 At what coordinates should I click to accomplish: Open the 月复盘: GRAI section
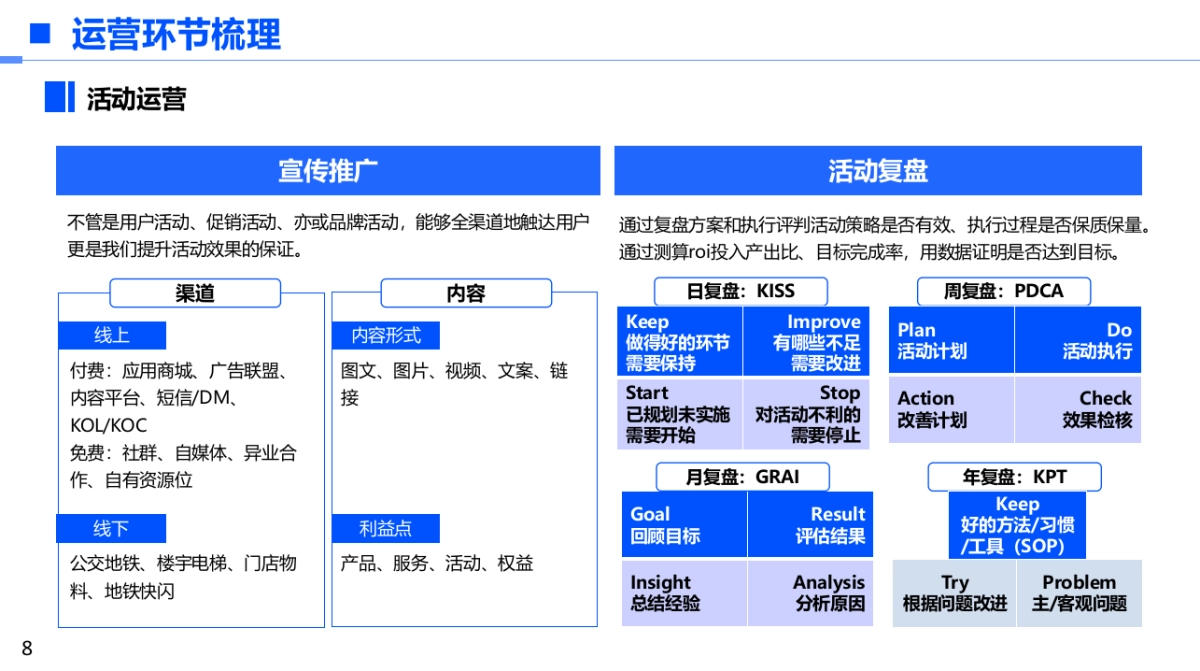(741, 476)
